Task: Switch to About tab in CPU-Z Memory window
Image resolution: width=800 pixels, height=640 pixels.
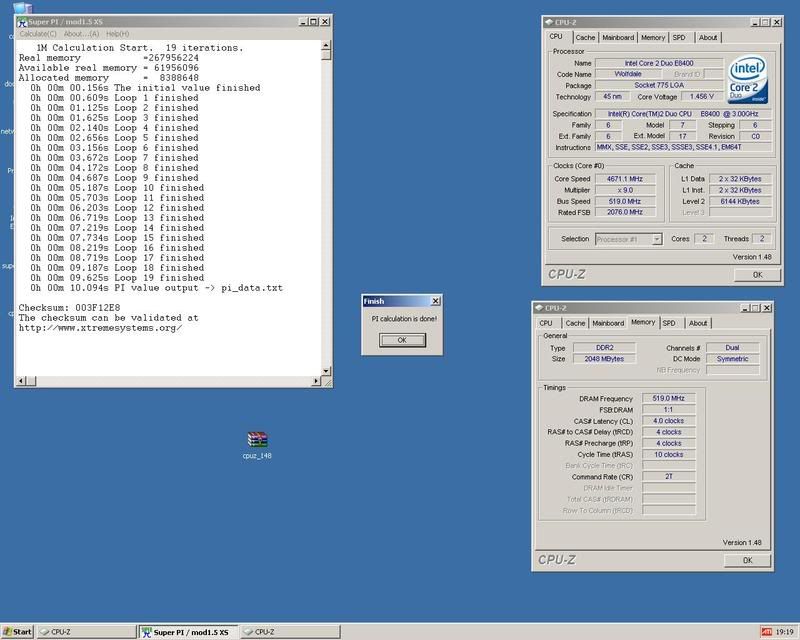Action: point(698,323)
